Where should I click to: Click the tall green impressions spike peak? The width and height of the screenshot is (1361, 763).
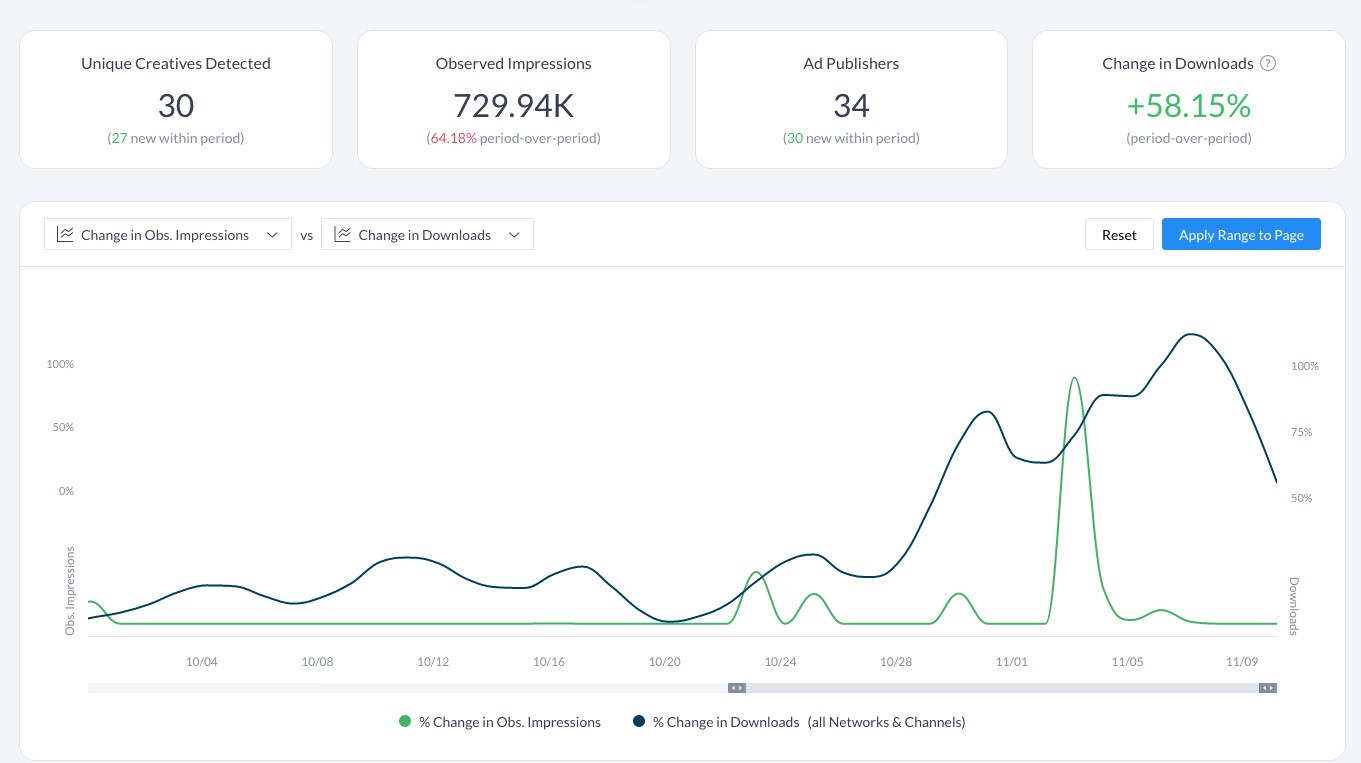tap(1074, 378)
